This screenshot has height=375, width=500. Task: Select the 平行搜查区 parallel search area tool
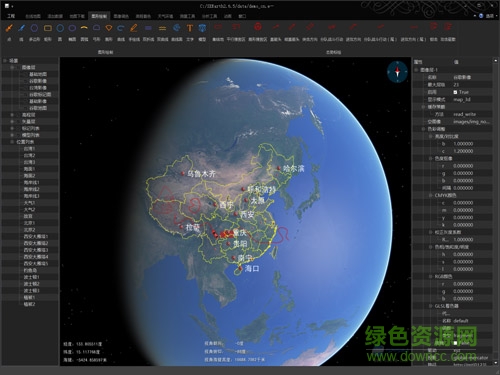[x=236, y=32]
